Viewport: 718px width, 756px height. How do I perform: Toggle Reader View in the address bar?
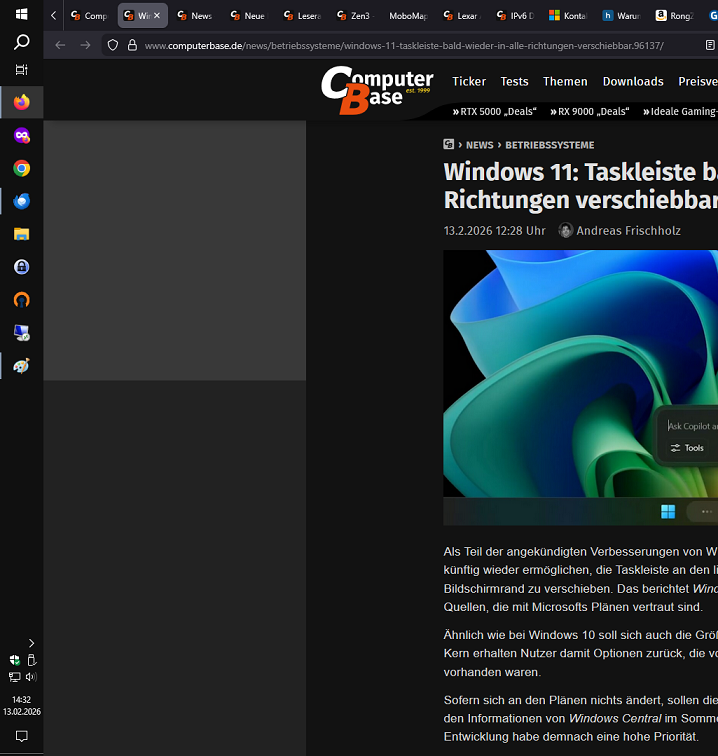tap(710, 45)
